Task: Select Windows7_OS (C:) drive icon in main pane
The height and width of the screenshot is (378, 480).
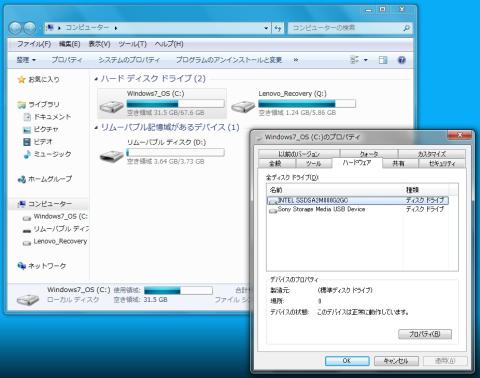Action: [112, 106]
